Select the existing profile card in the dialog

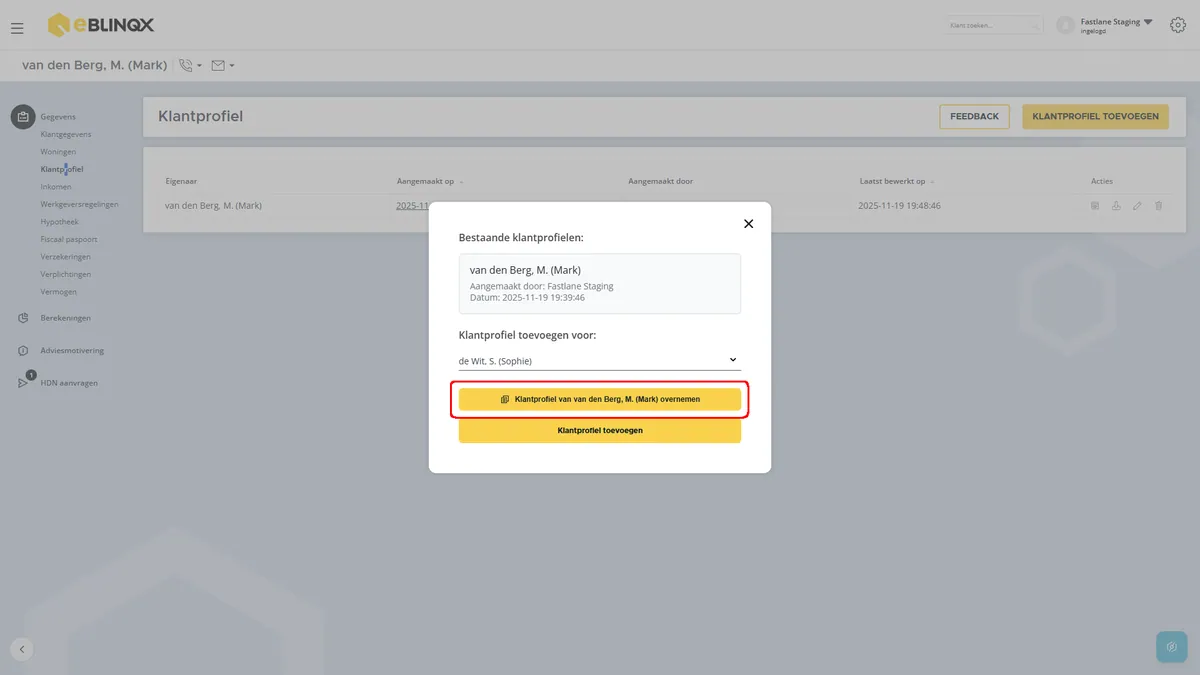600,284
